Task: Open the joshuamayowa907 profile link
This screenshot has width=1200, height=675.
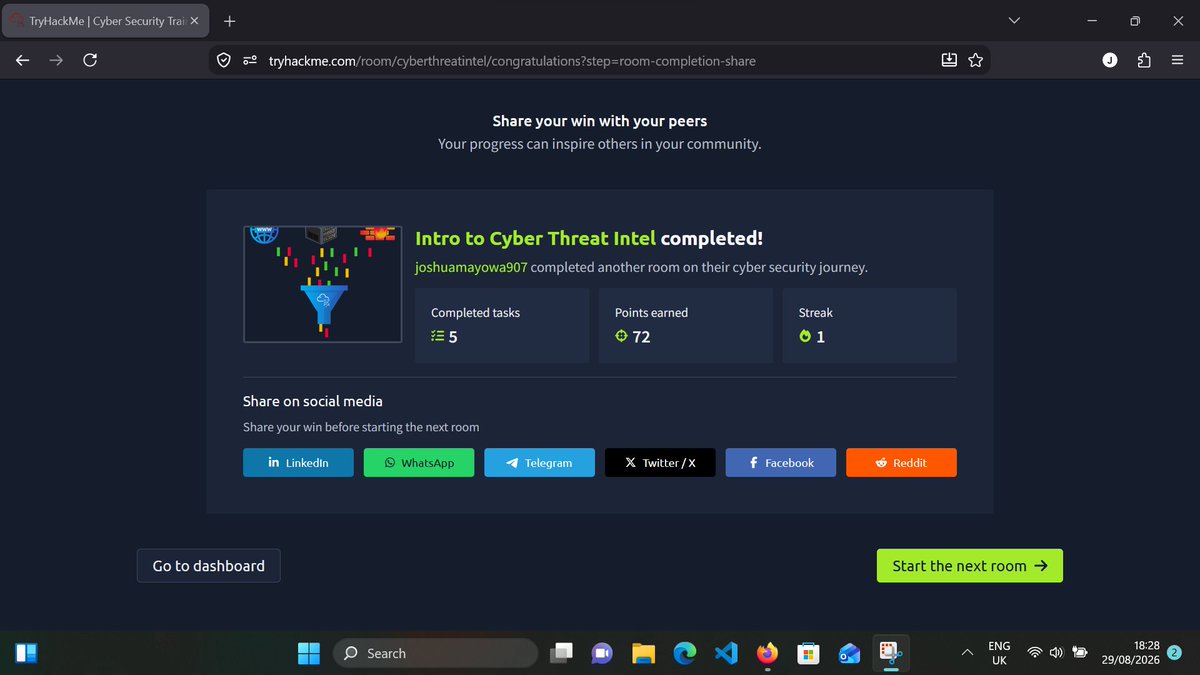Action: tap(471, 268)
